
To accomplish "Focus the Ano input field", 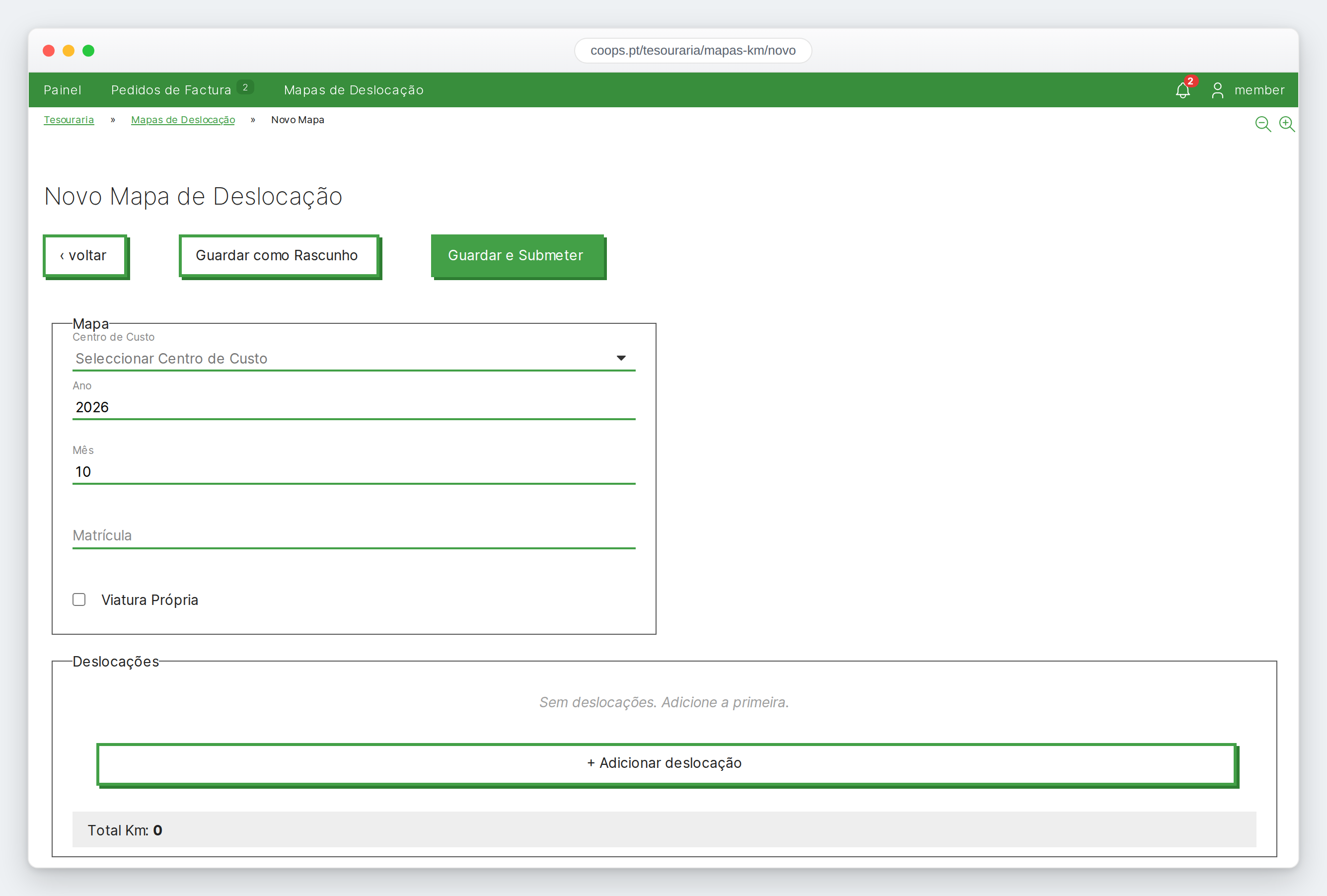I will click(354, 407).
